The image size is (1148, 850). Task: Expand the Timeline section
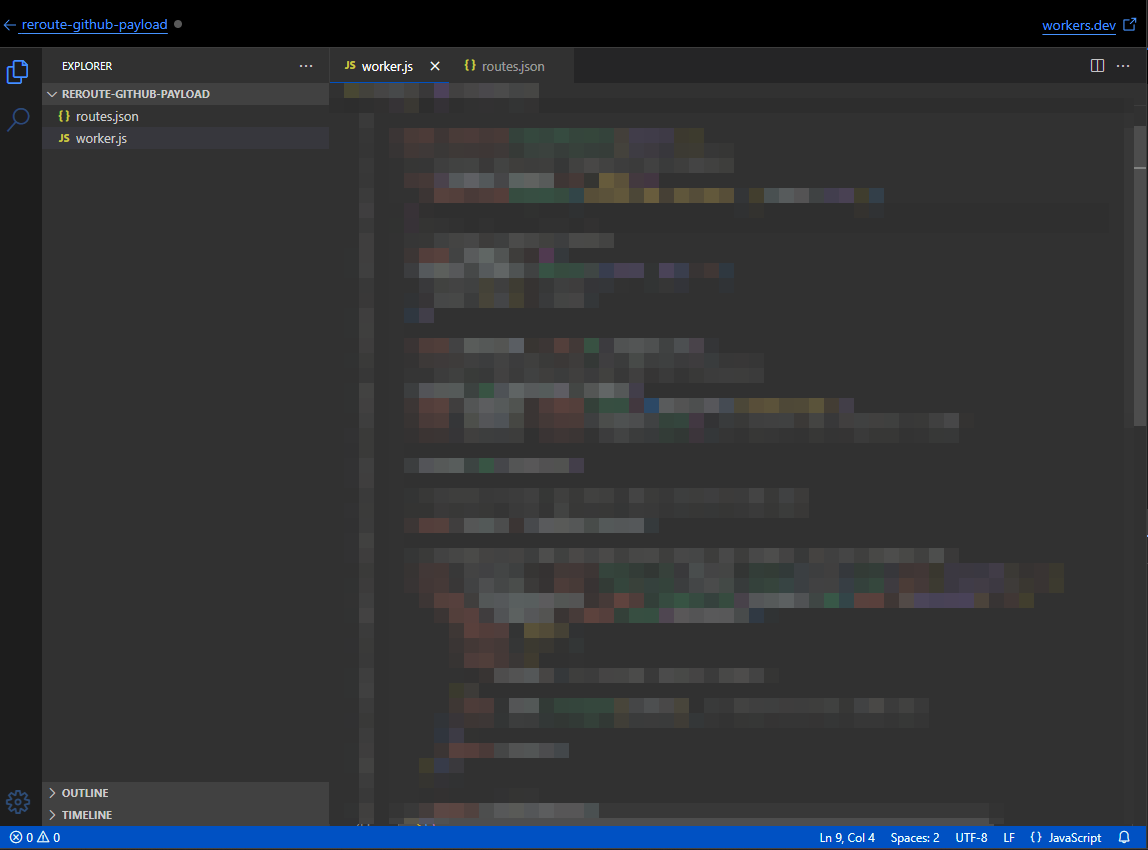coord(87,815)
